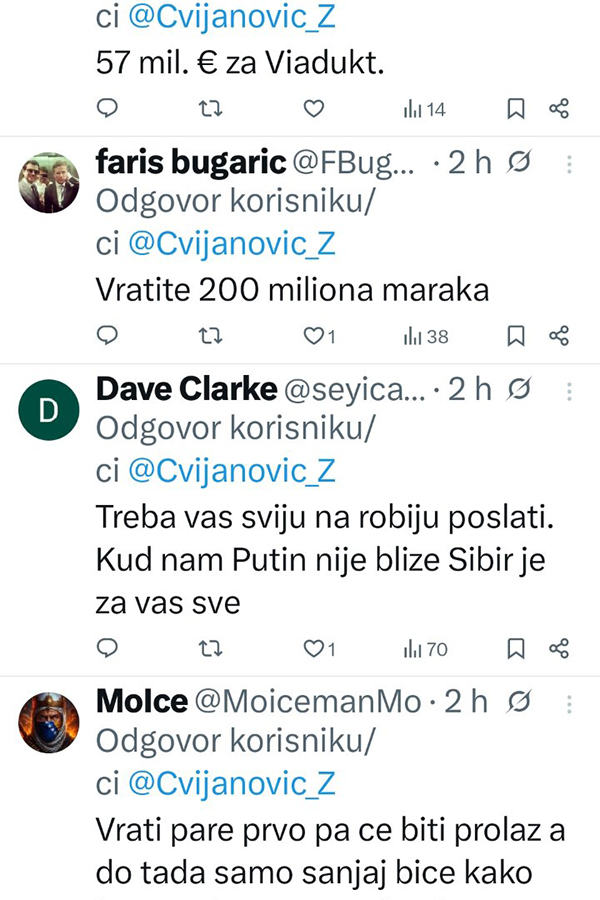600x900 pixels.
Task: Open more options for faris bugaric's tweet
Action: pos(569,164)
